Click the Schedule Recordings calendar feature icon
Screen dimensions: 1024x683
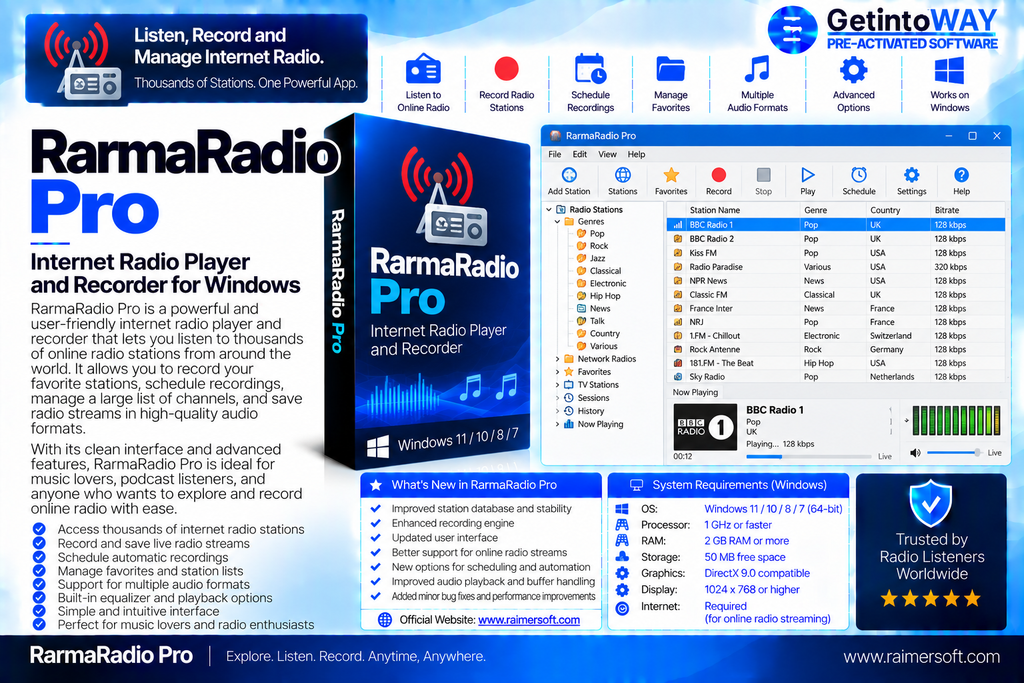590,69
